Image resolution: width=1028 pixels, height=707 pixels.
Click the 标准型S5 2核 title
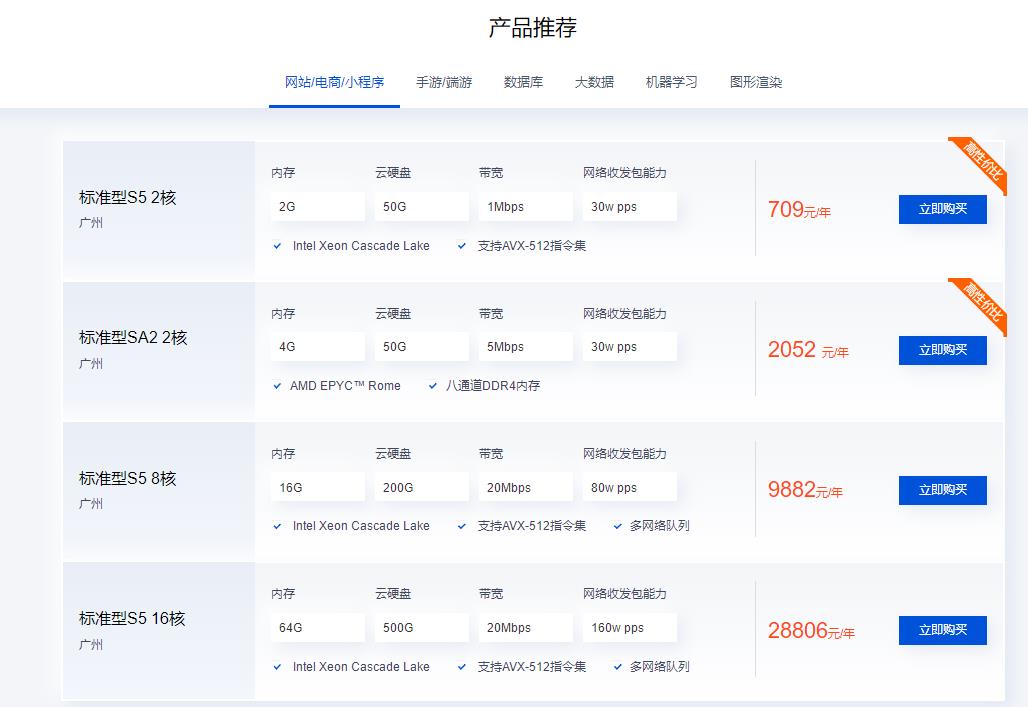(x=127, y=197)
